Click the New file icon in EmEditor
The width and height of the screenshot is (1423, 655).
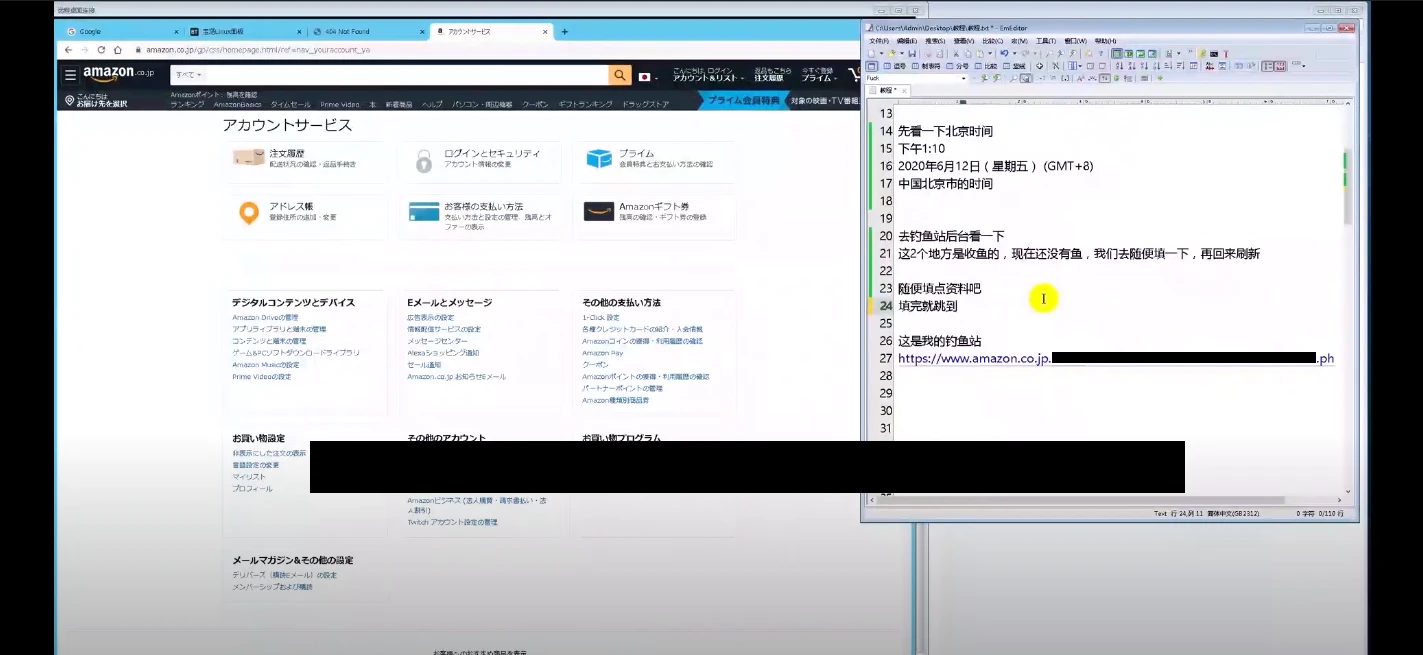[x=872, y=53]
